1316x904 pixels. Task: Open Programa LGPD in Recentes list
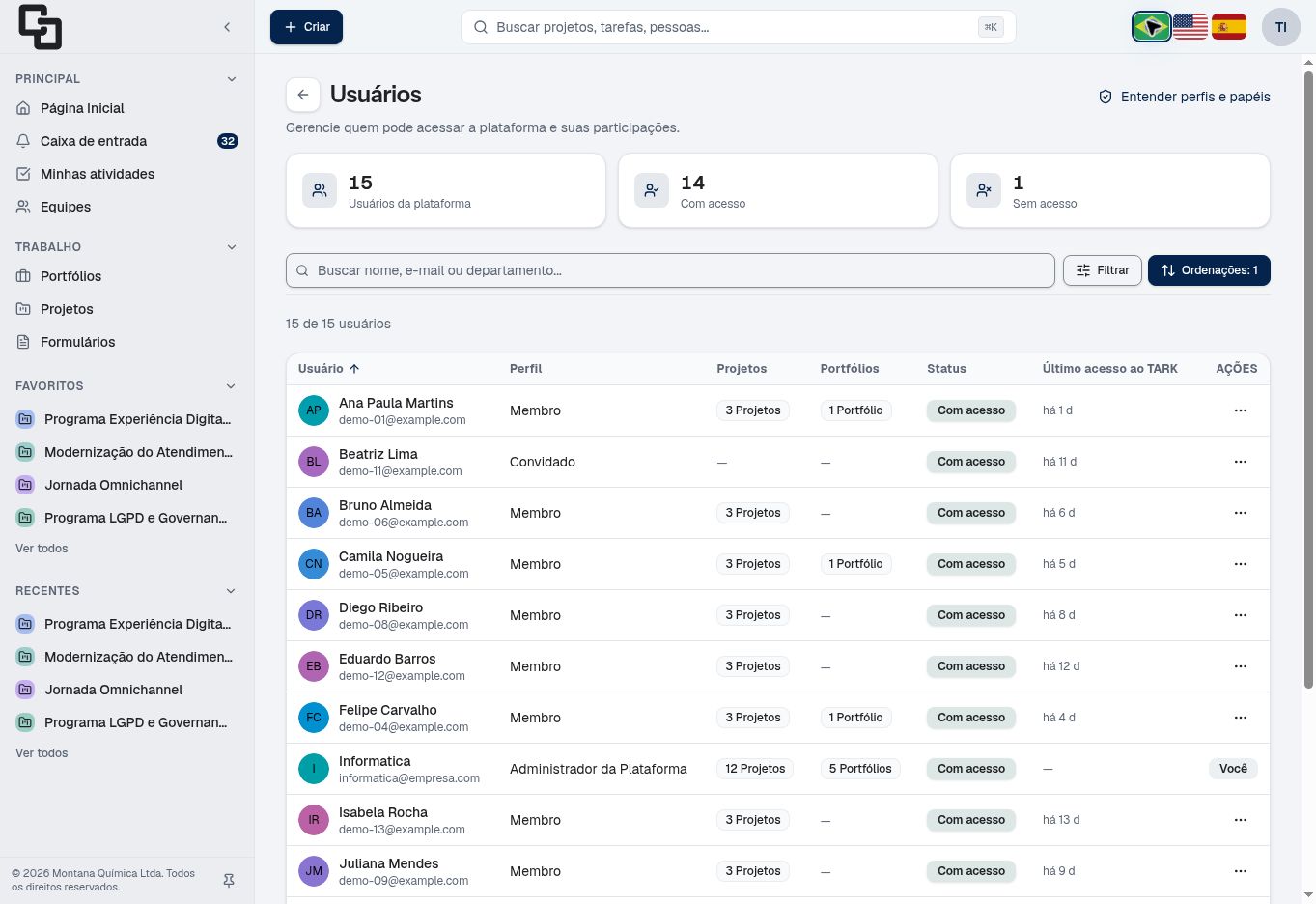pos(126,722)
